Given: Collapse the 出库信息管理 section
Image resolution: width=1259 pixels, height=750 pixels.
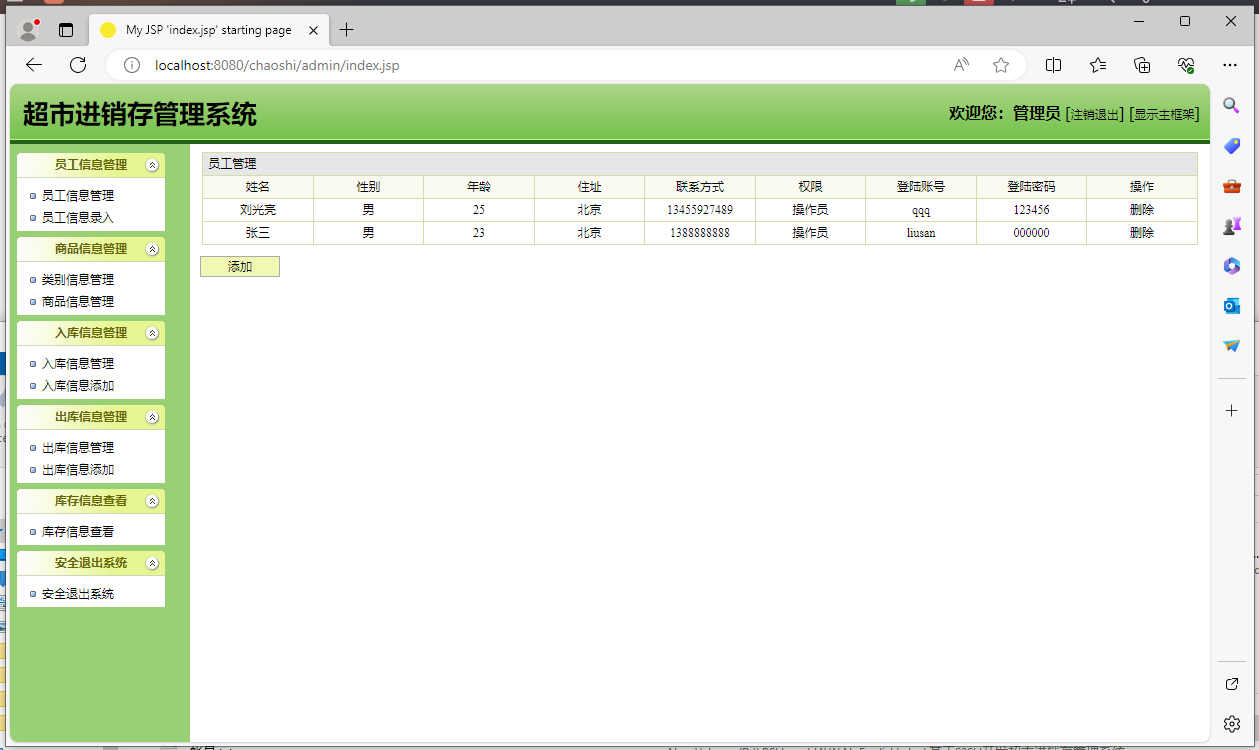Looking at the screenshot, I should click(152, 417).
